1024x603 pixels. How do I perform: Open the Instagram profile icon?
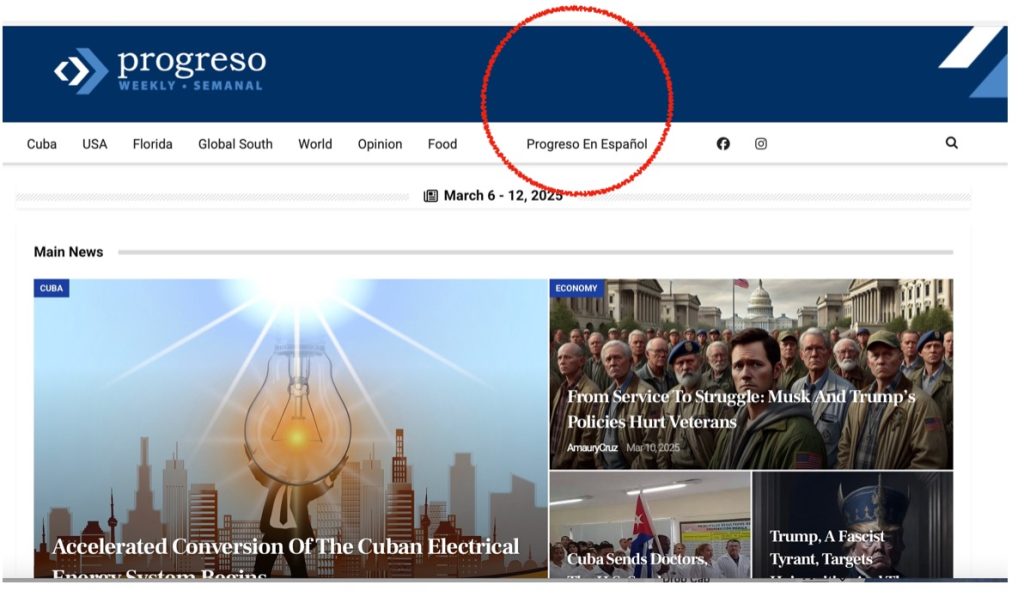(x=761, y=144)
